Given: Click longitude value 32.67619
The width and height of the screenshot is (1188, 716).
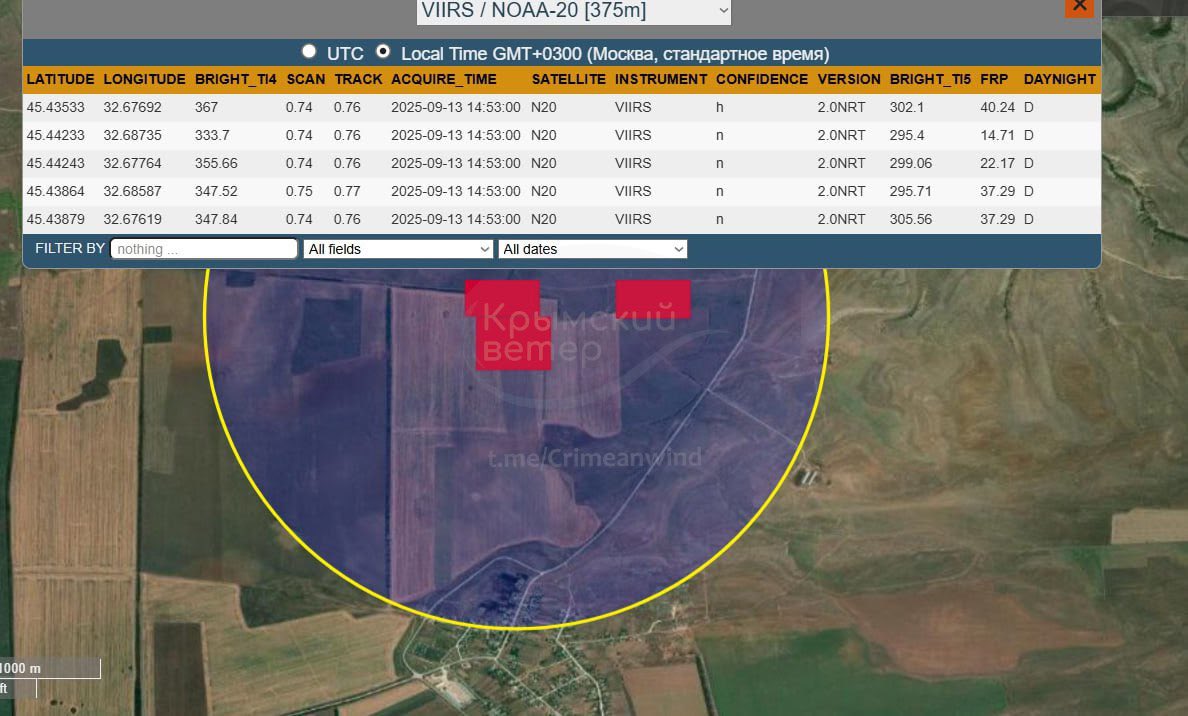Looking at the screenshot, I should point(133,219).
